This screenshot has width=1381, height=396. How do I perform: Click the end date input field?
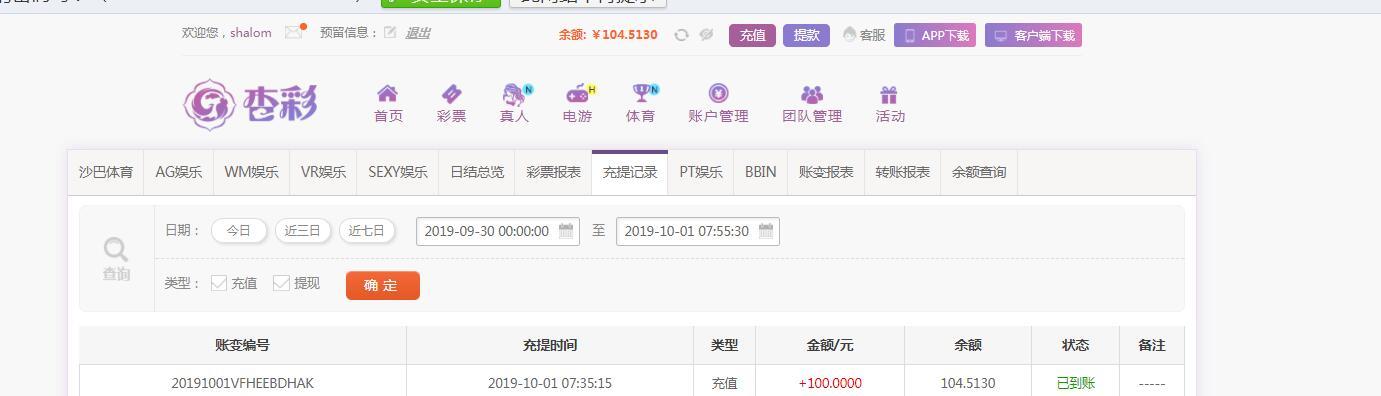(698, 231)
